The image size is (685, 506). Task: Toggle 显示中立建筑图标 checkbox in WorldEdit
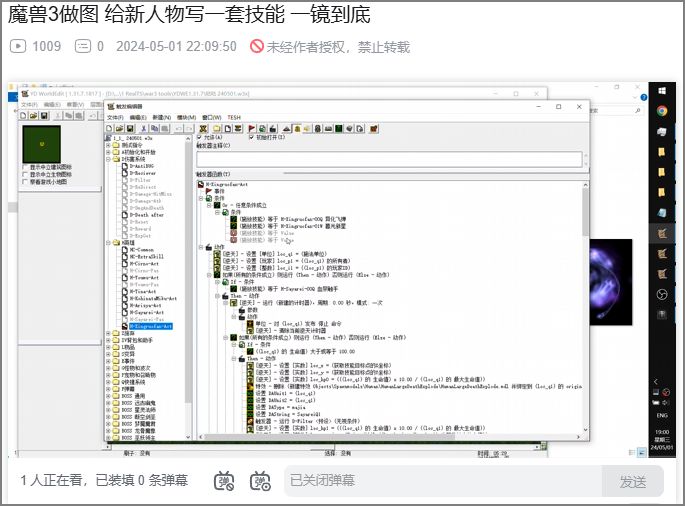25,167
